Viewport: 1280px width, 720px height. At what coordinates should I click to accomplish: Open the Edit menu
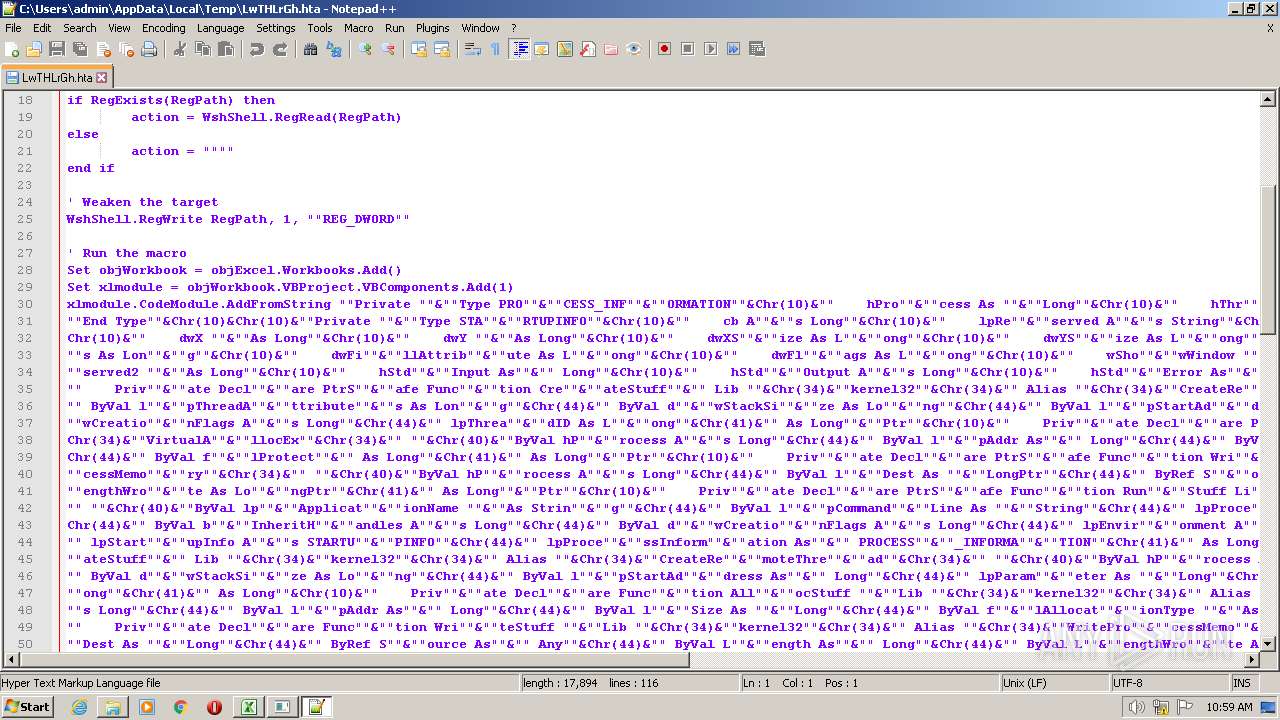(x=42, y=28)
